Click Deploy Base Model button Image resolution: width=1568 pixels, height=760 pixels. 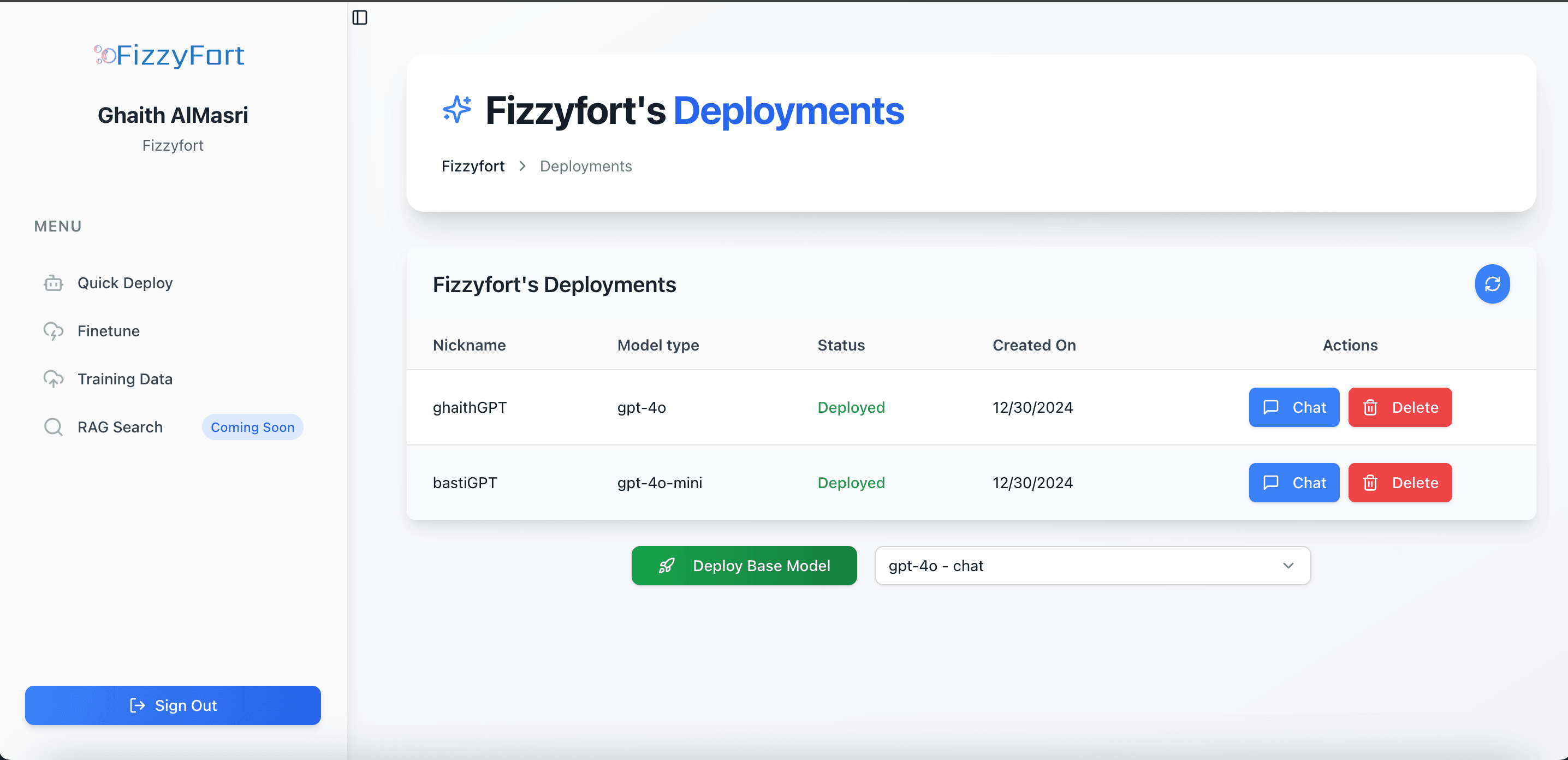pos(744,565)
